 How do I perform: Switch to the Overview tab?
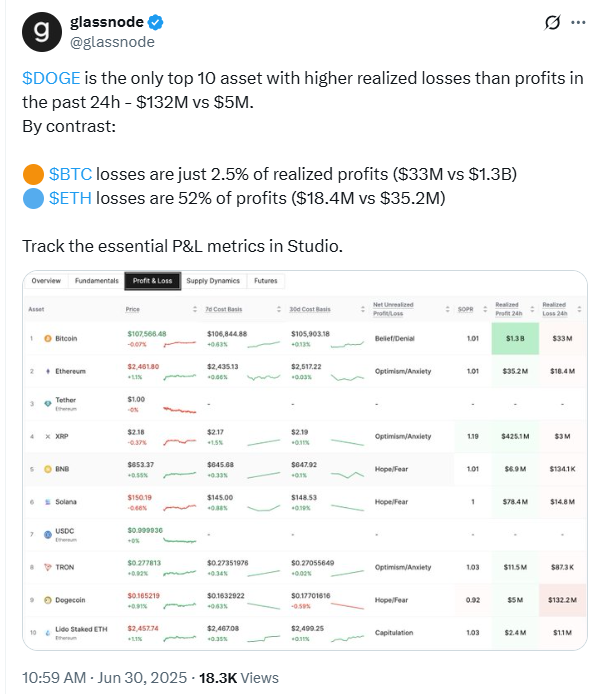coord(47,281)
